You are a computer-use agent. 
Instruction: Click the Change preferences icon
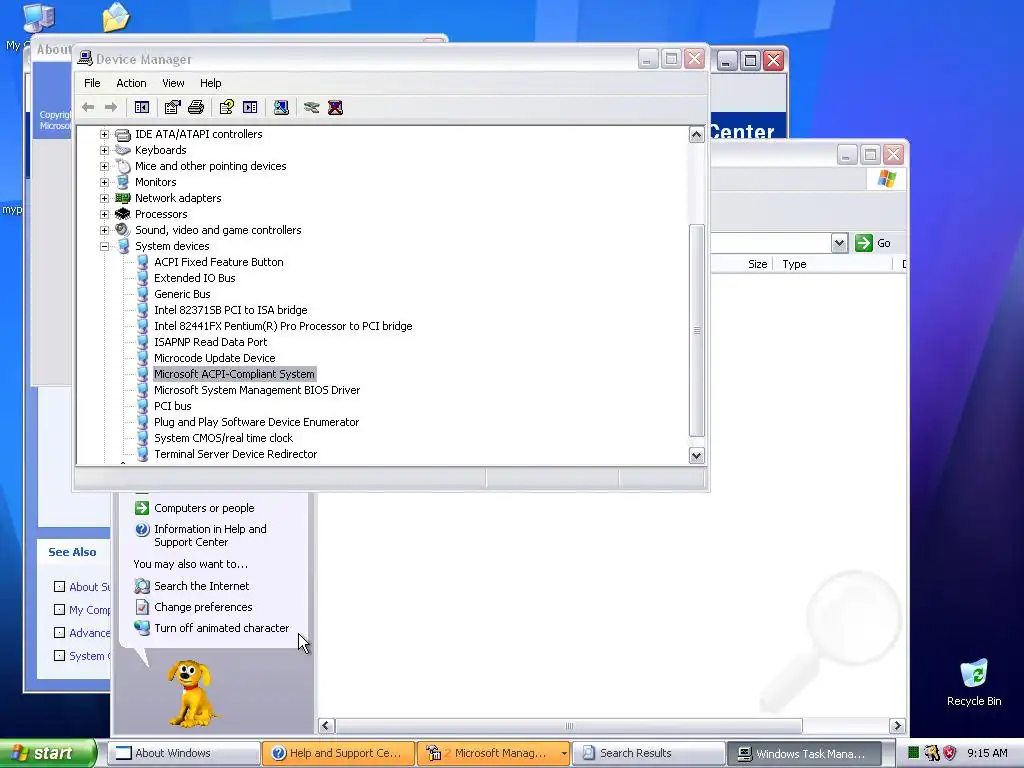(142, 607)
